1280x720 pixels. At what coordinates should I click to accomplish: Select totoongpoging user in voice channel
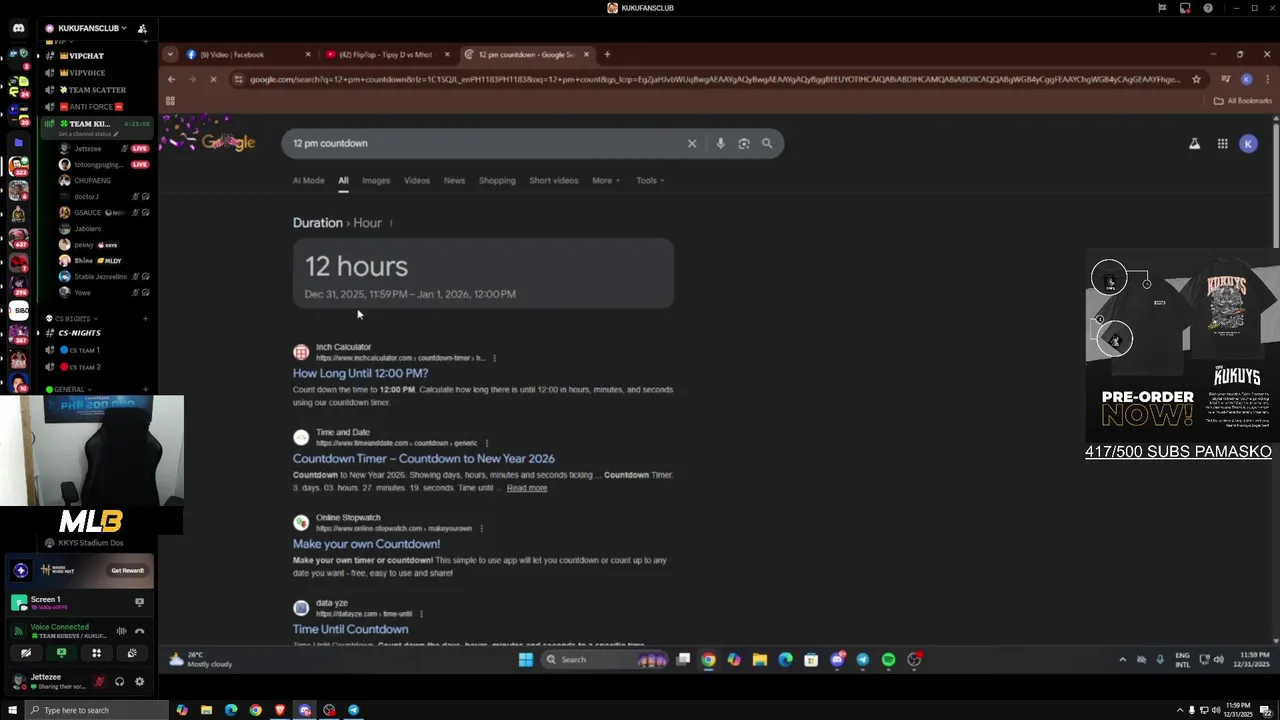pos(97,164)
